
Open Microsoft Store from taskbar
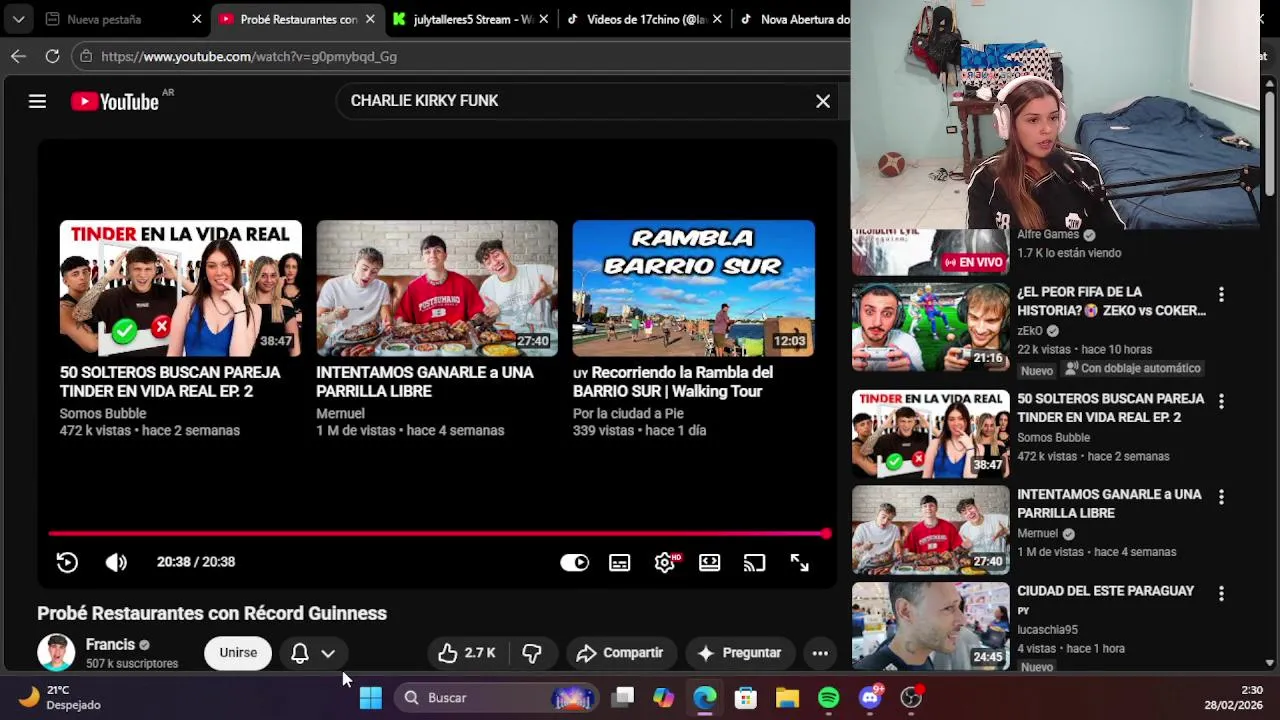(746, 698)
